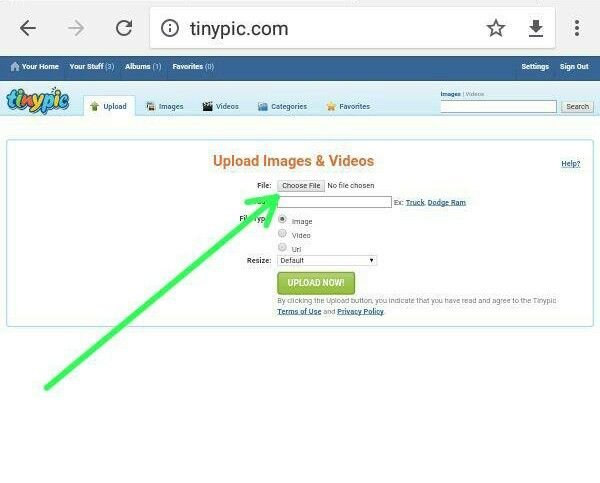Click the No file chosen text
Image resolution: width=600 pixels, height=483 pixels.
pyautogui.click(x=351, y=186)
